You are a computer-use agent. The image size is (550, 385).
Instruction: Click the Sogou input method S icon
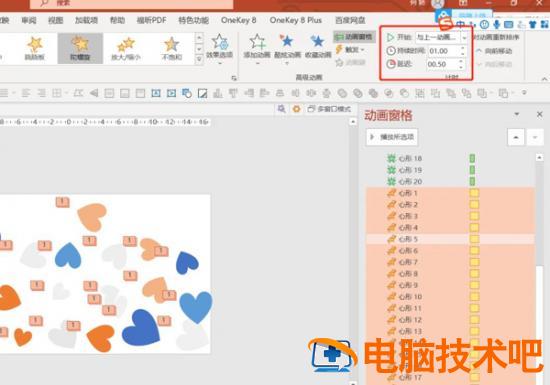[446, 24]
